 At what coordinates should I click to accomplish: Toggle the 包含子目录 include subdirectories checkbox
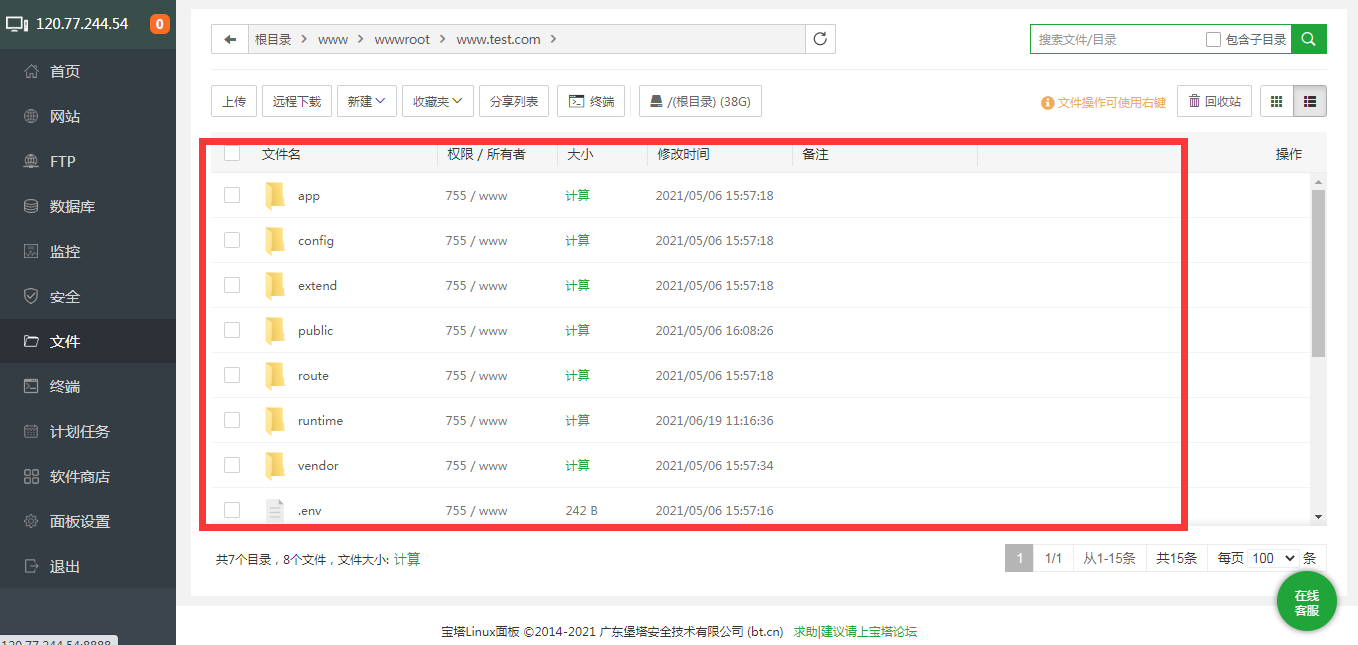coord(1213,39)
